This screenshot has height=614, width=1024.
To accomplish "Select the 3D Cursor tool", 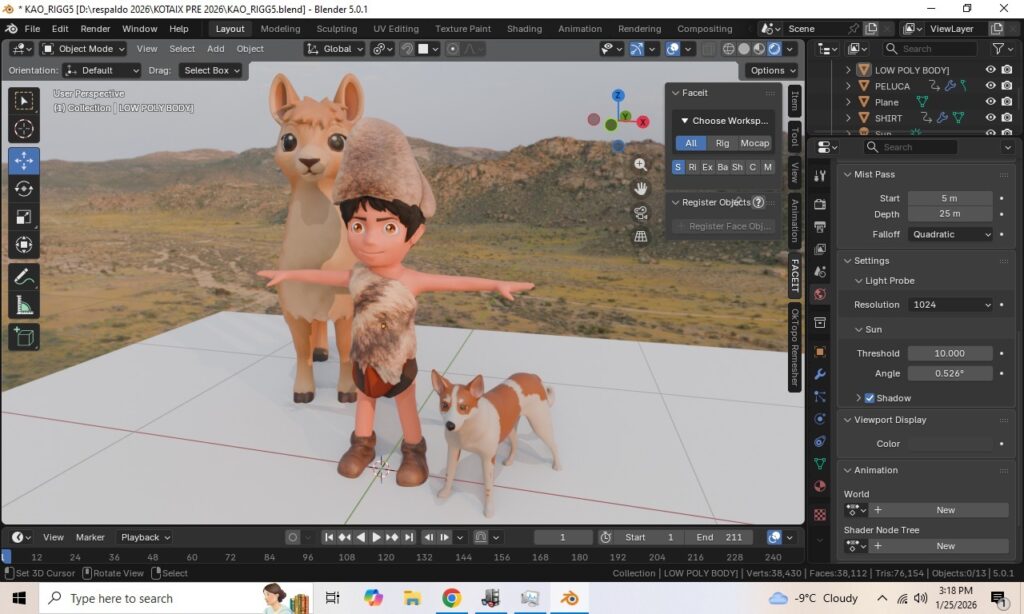I will [24, 129].
